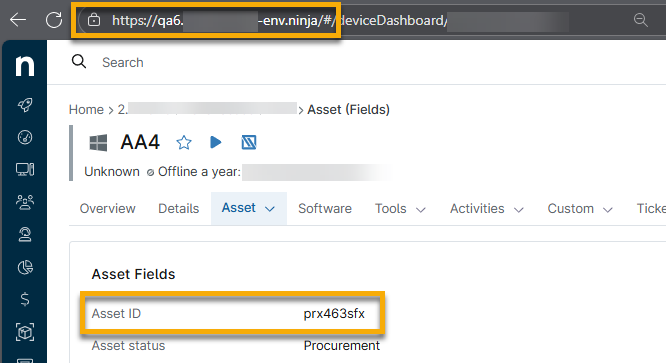Click the Asset Fields heading
The image size is (666, 363).
point(133,274)
